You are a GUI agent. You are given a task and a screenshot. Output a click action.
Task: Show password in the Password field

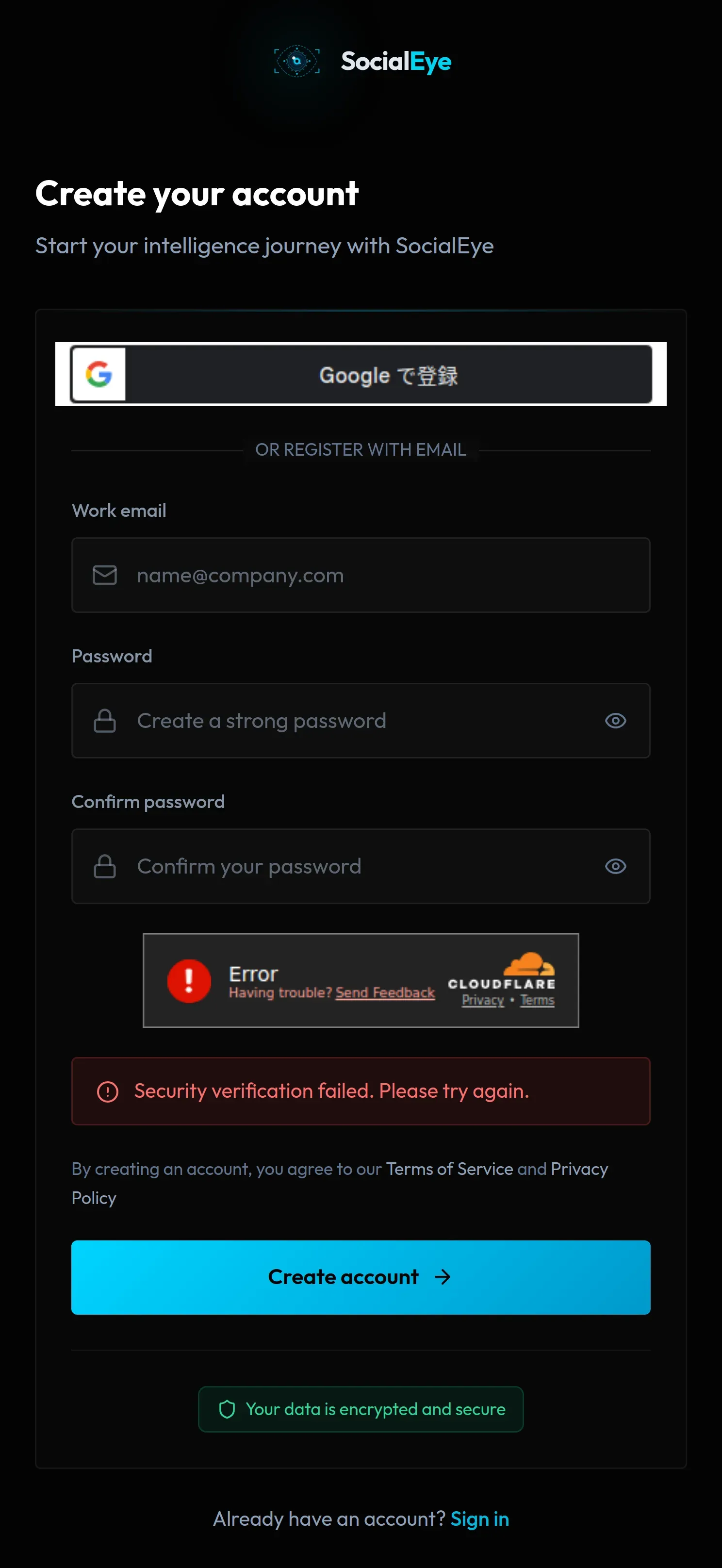pos(615,721)
